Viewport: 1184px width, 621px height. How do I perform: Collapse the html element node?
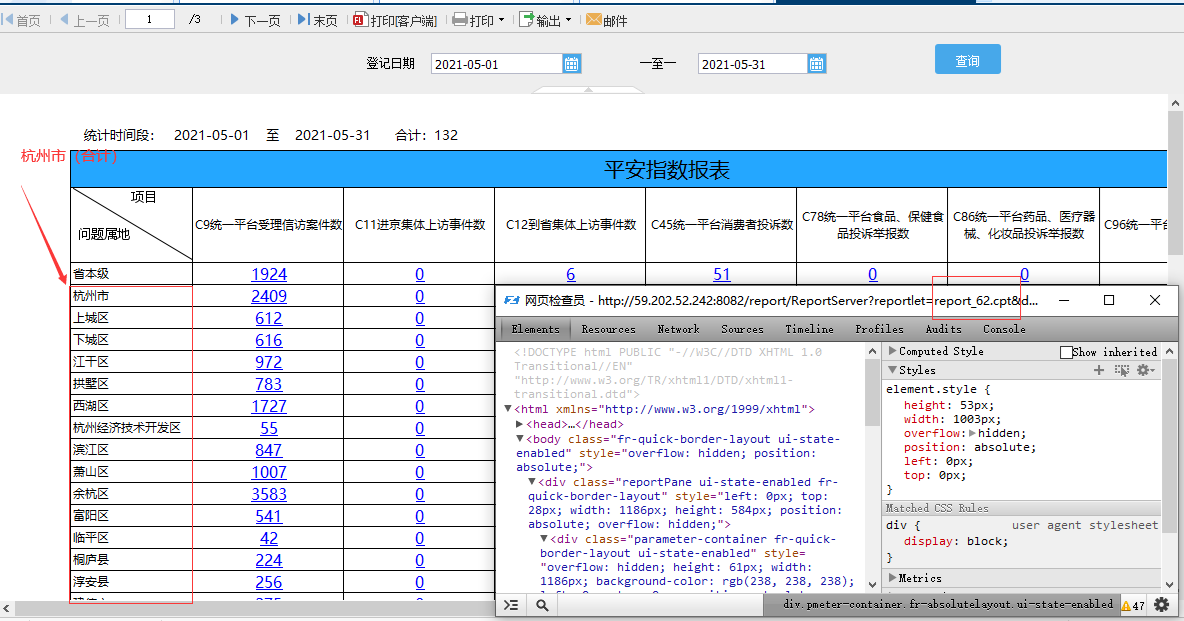click(x=507, y=409)
